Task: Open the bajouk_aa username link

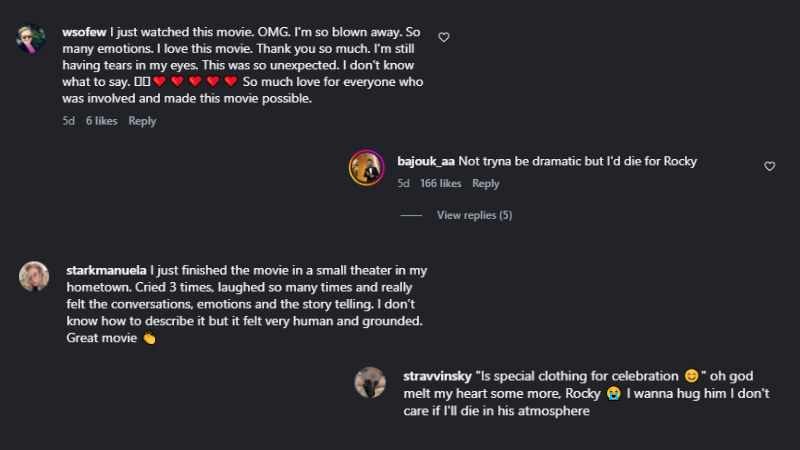Action: [426, 161]
